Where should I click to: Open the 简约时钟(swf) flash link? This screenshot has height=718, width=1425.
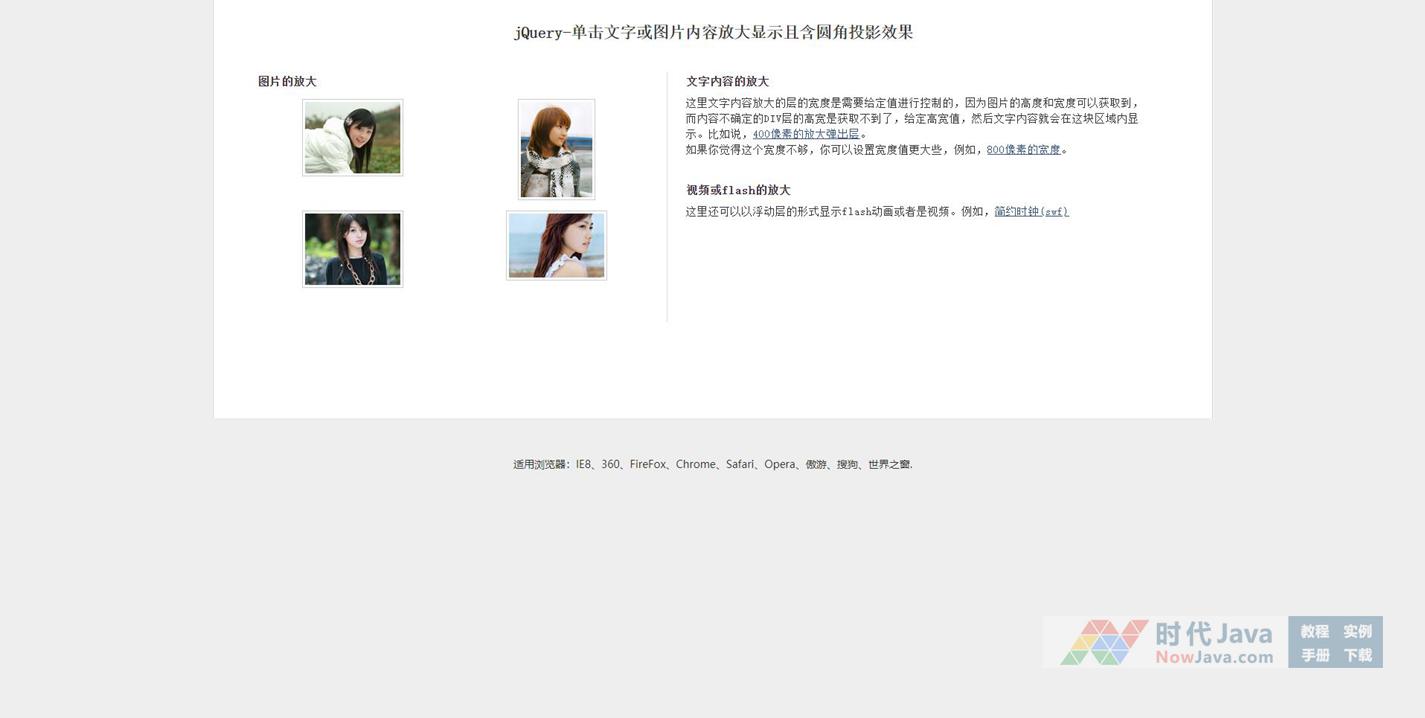(1031, 212)
